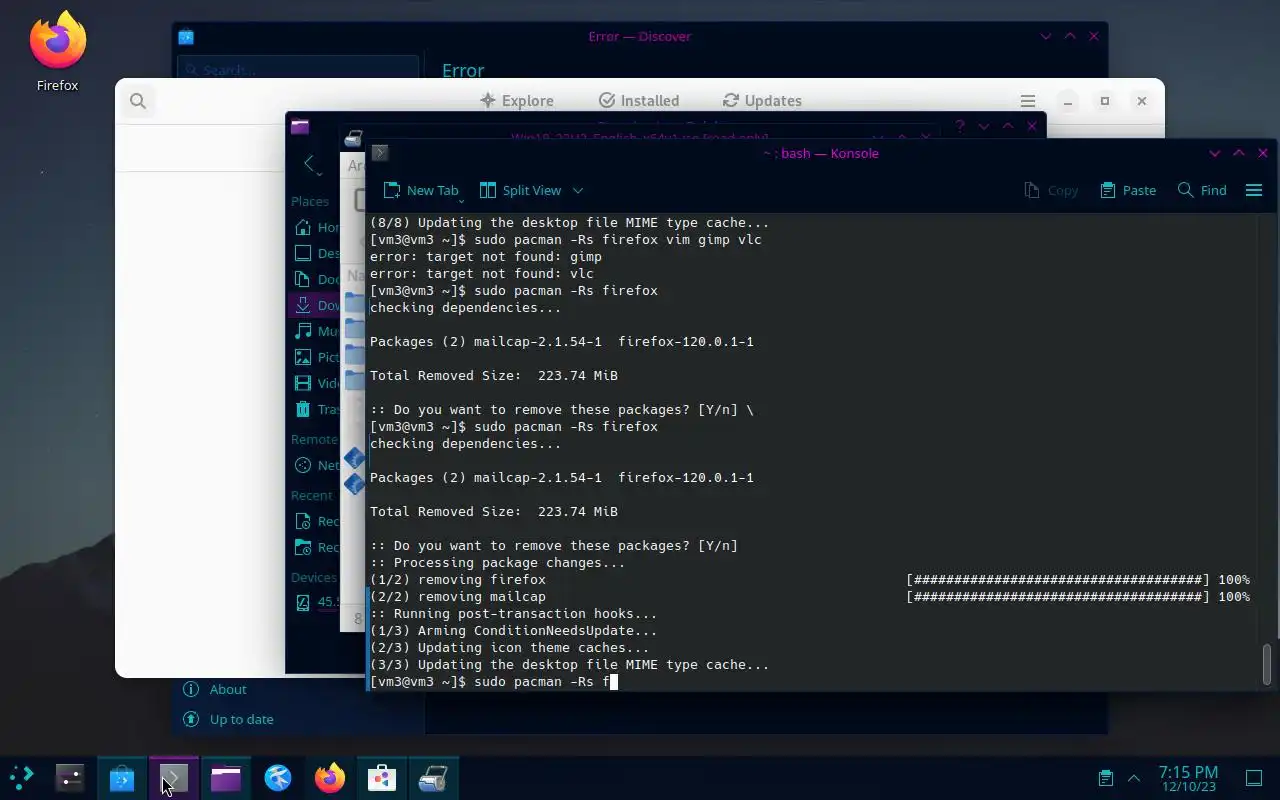
Task: Click the Discover shopping bag taskbar icon
Action: click(122, 777)
